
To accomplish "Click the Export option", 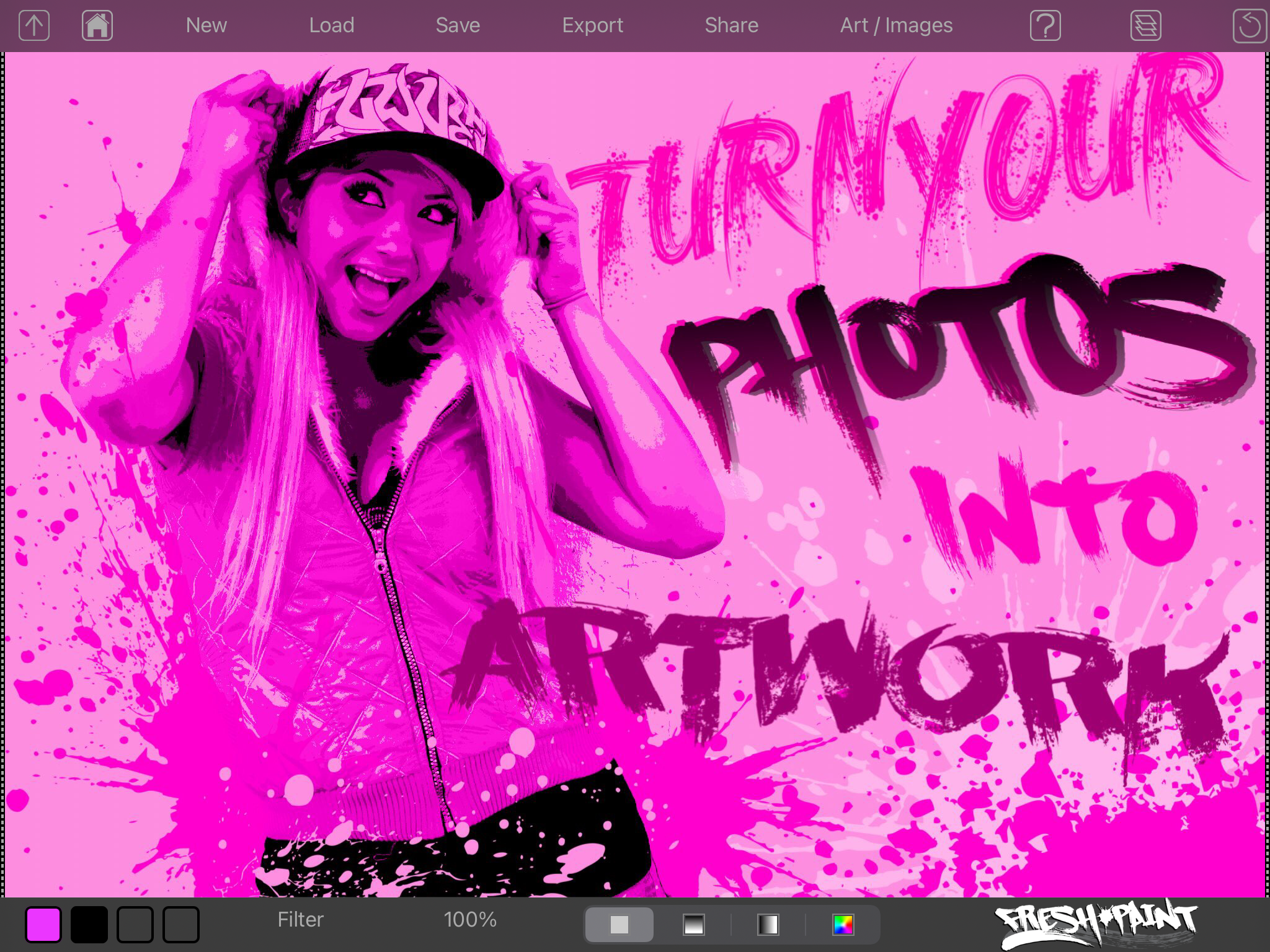I will (592, 25).
